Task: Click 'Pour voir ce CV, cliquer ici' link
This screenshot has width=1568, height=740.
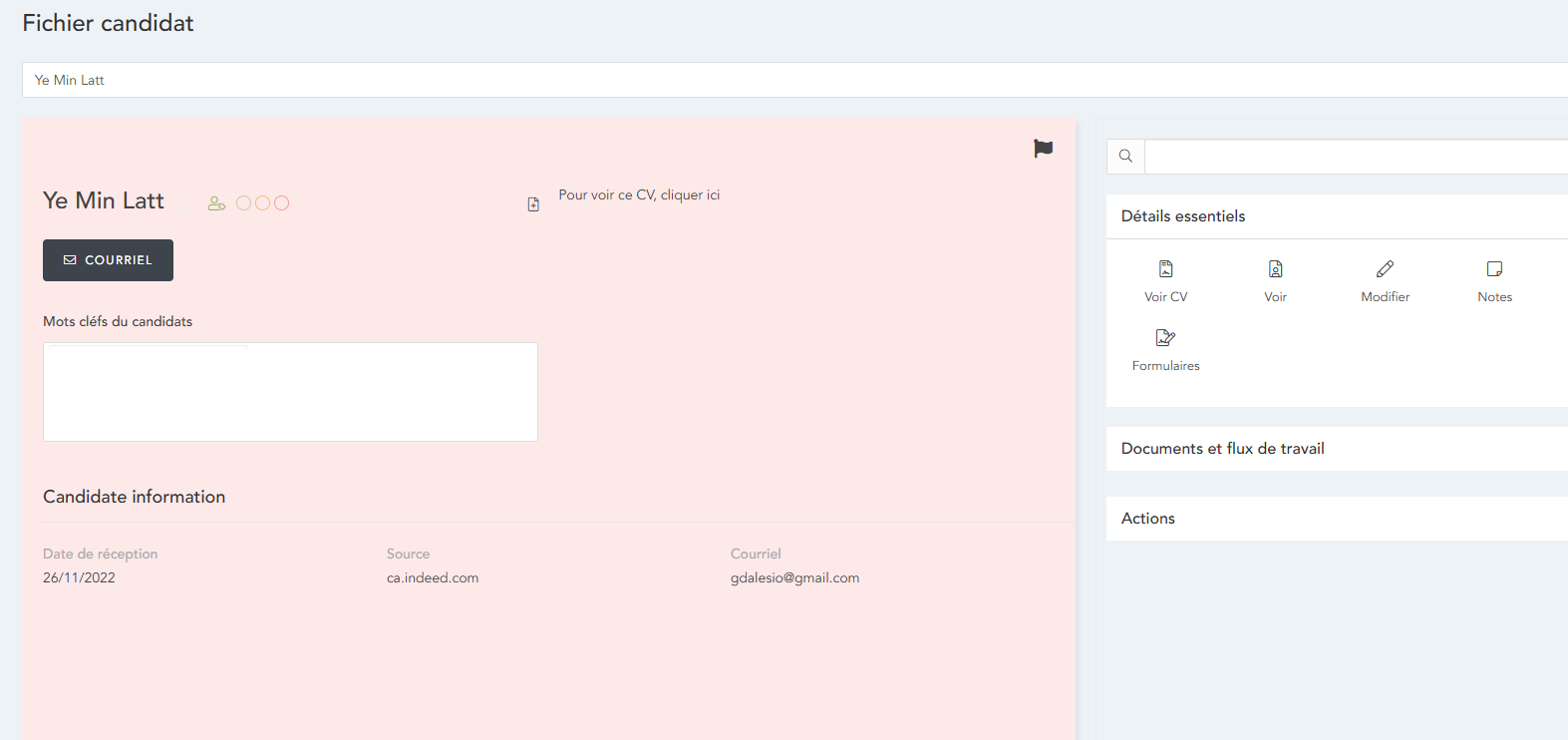Action: [639, 195]
